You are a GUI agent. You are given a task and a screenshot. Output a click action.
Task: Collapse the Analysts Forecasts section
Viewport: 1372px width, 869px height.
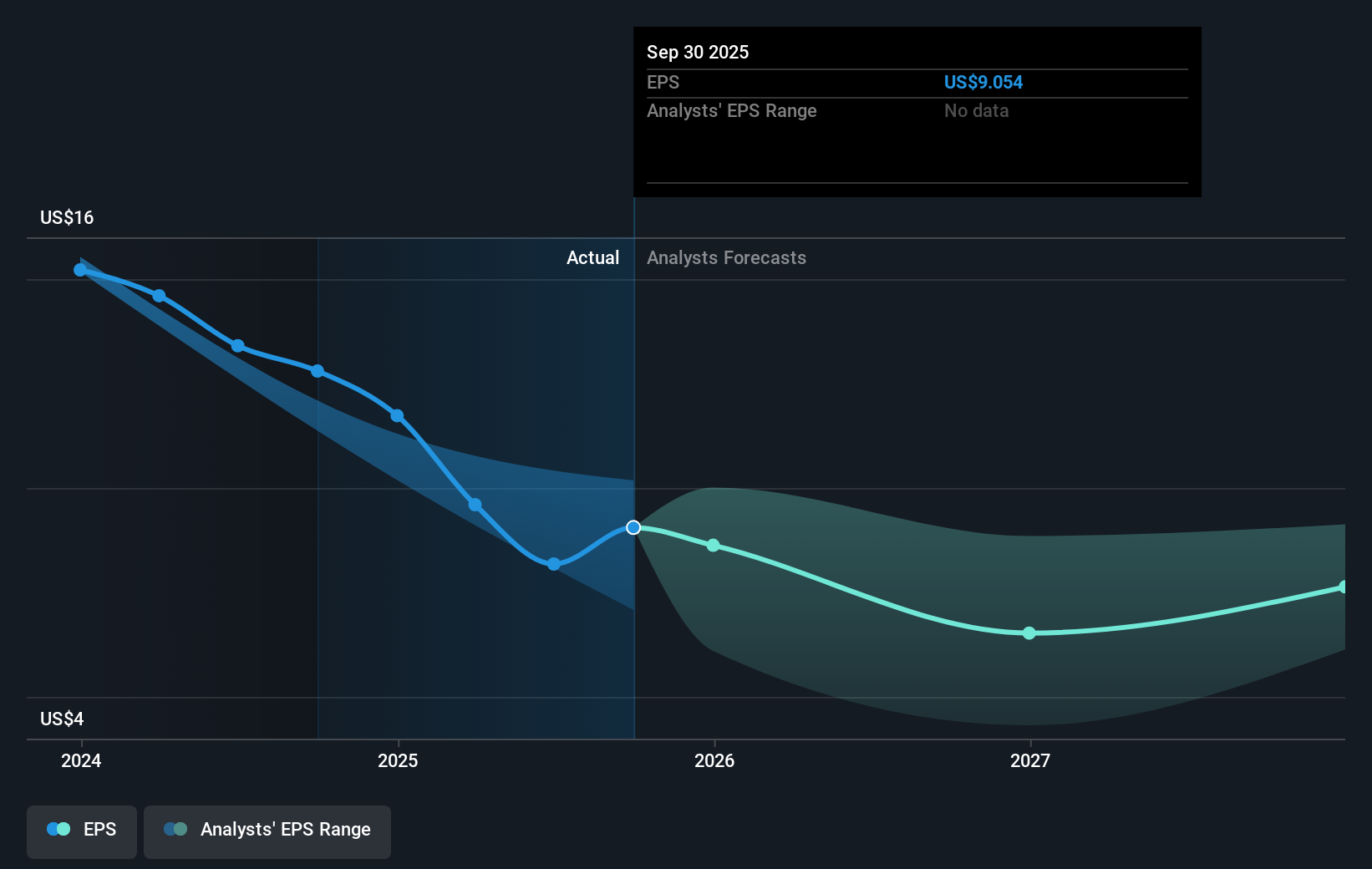pos(726,258)
